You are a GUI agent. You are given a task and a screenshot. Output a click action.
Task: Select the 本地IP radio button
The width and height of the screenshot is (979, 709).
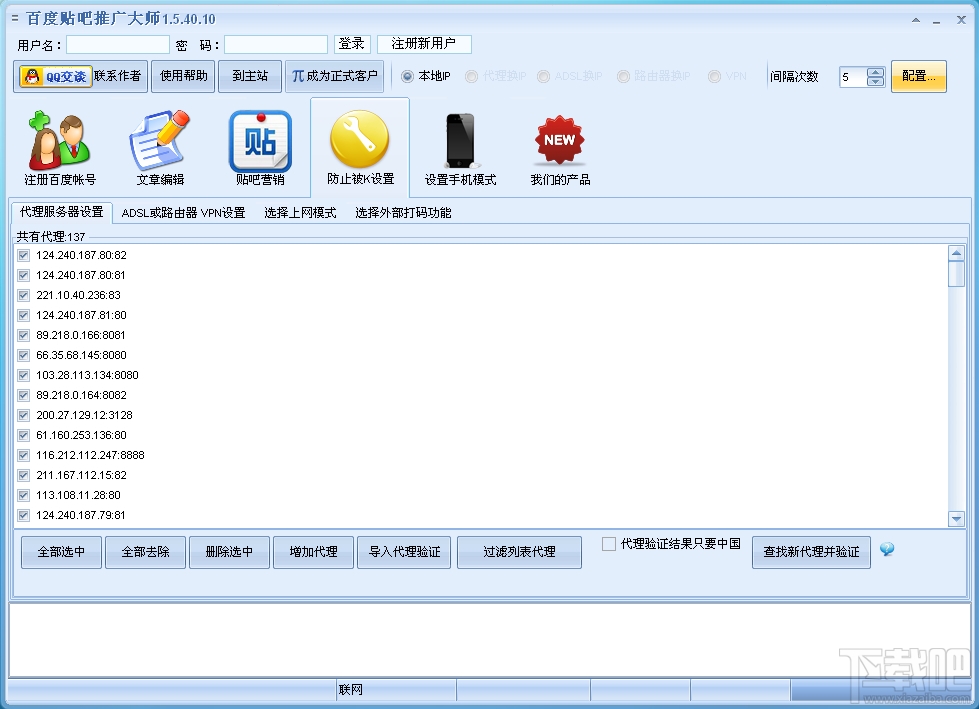408,76
